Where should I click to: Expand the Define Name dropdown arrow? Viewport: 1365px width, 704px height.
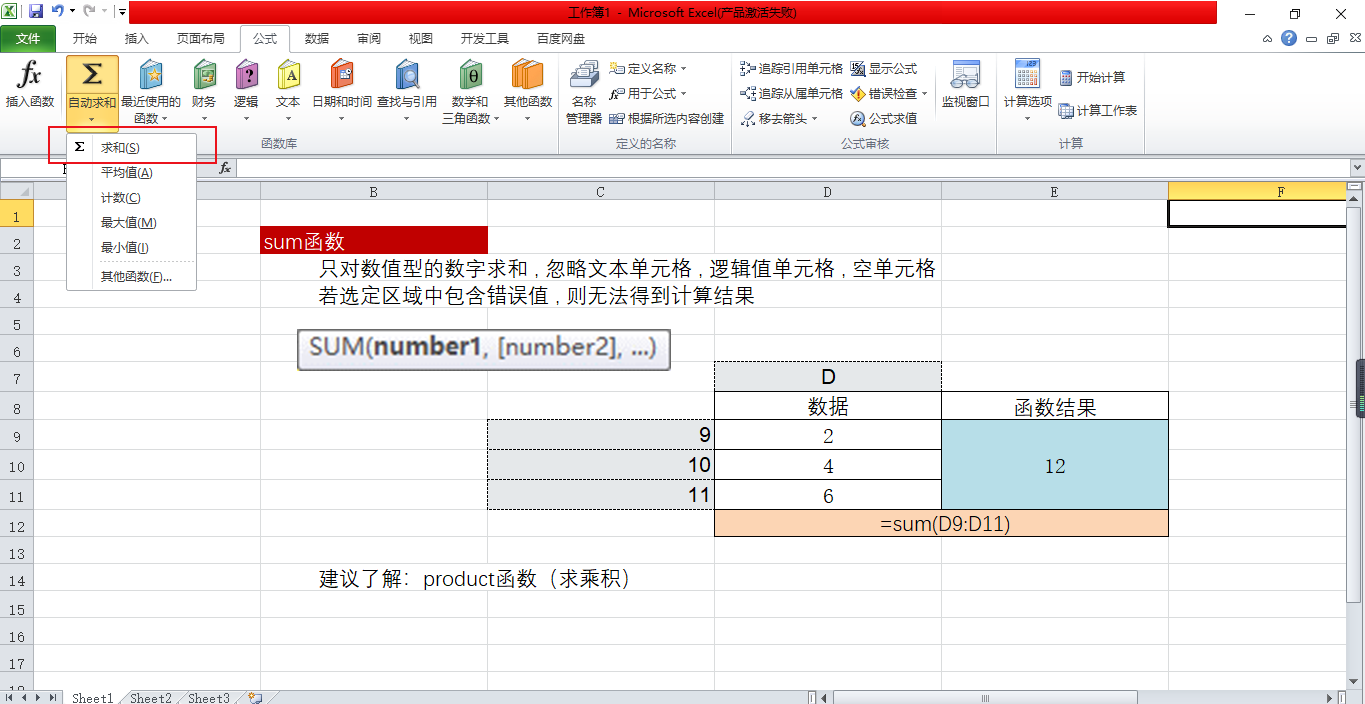(684, 69)
